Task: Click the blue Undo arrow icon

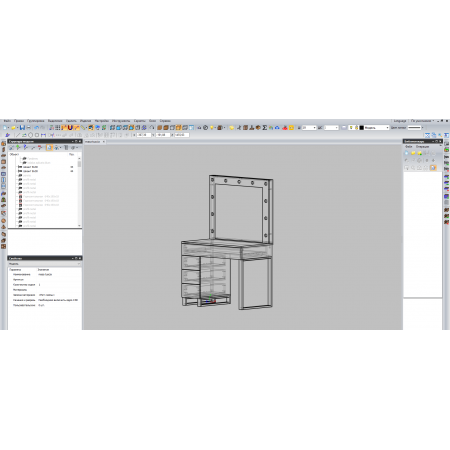Action: [x=36, y=128]
